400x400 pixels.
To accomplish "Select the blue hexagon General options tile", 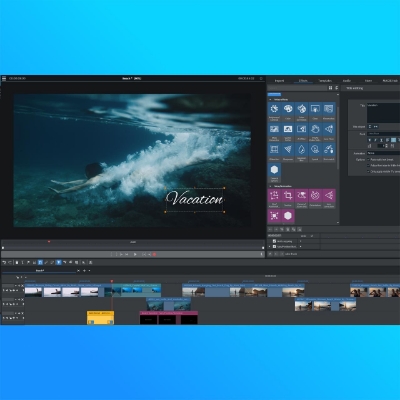I will [274, 173].
